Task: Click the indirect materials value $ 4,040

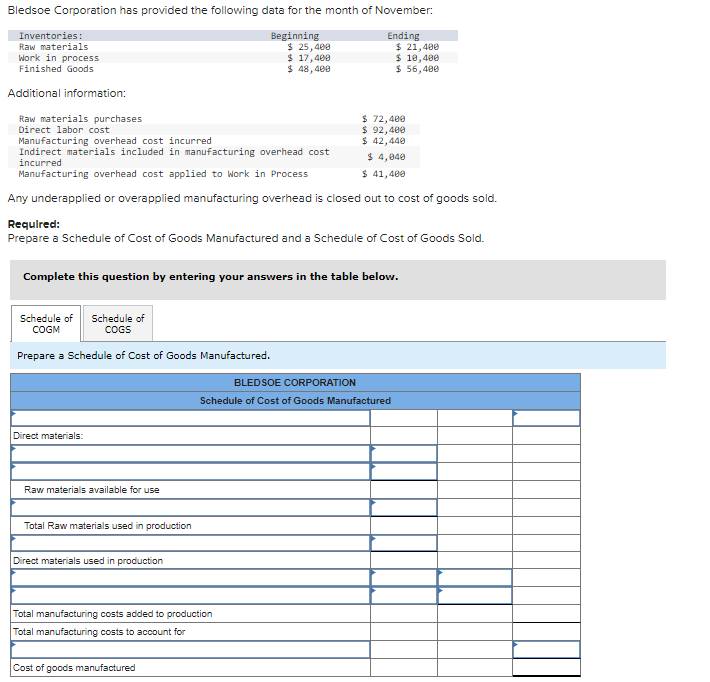Action: (386, 157)
